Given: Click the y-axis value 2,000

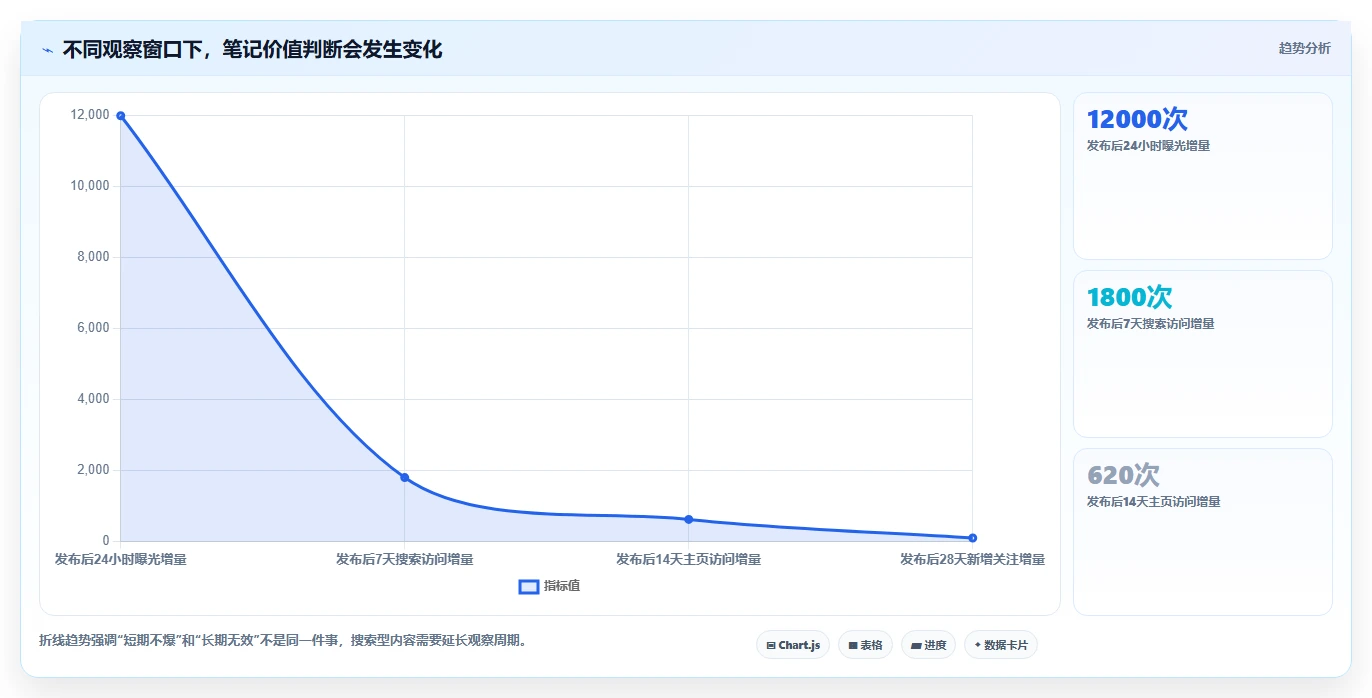Looking at the screenshot, I should tap(92, 470).
